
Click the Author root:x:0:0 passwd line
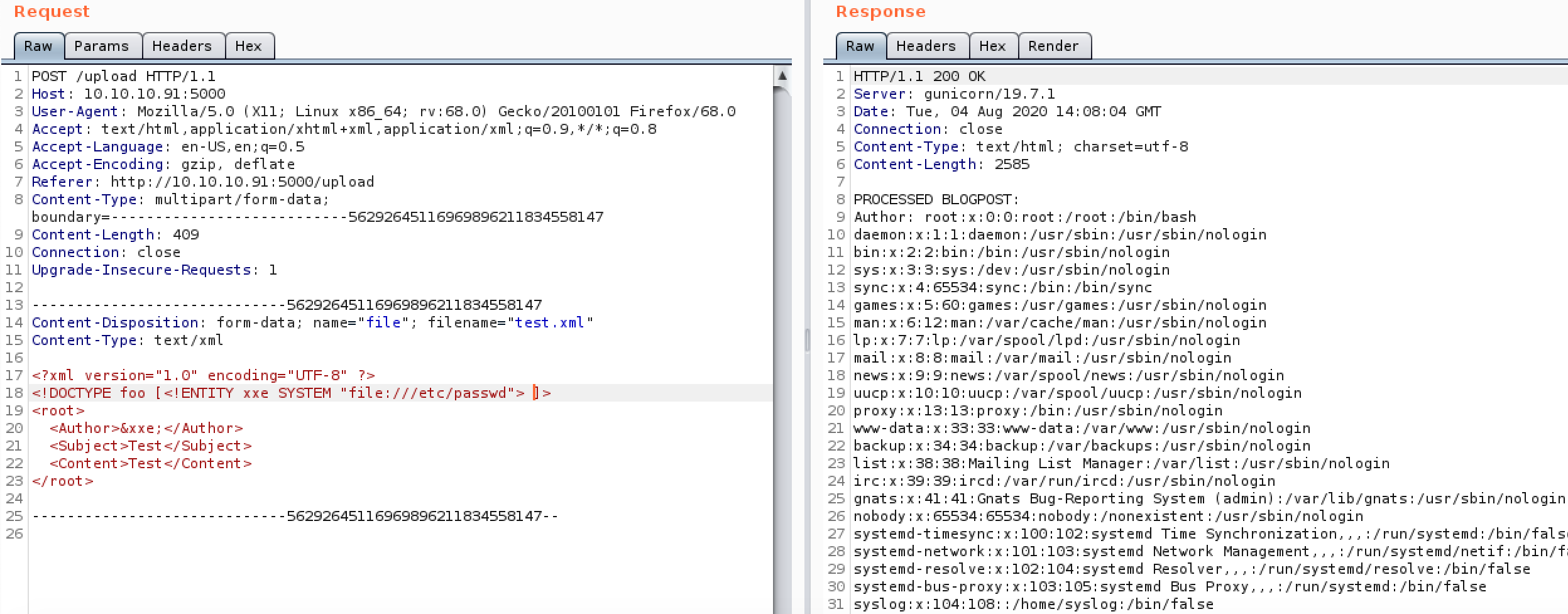coord(1024,217)
